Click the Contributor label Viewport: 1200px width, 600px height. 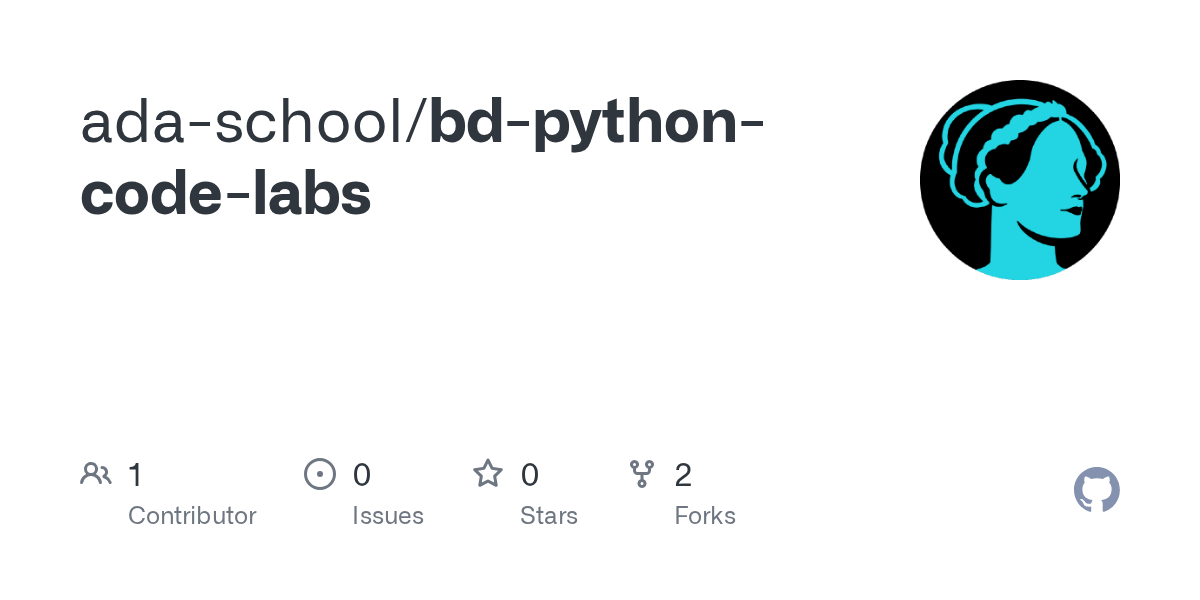pyautogui.click(x=192, y=516)
